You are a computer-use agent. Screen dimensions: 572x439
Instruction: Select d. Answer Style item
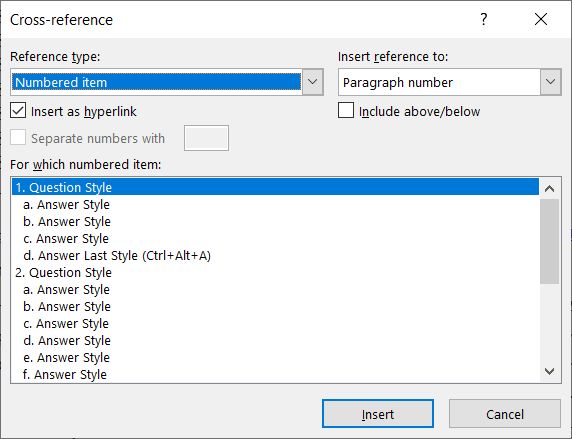click(x=275, y=340)
